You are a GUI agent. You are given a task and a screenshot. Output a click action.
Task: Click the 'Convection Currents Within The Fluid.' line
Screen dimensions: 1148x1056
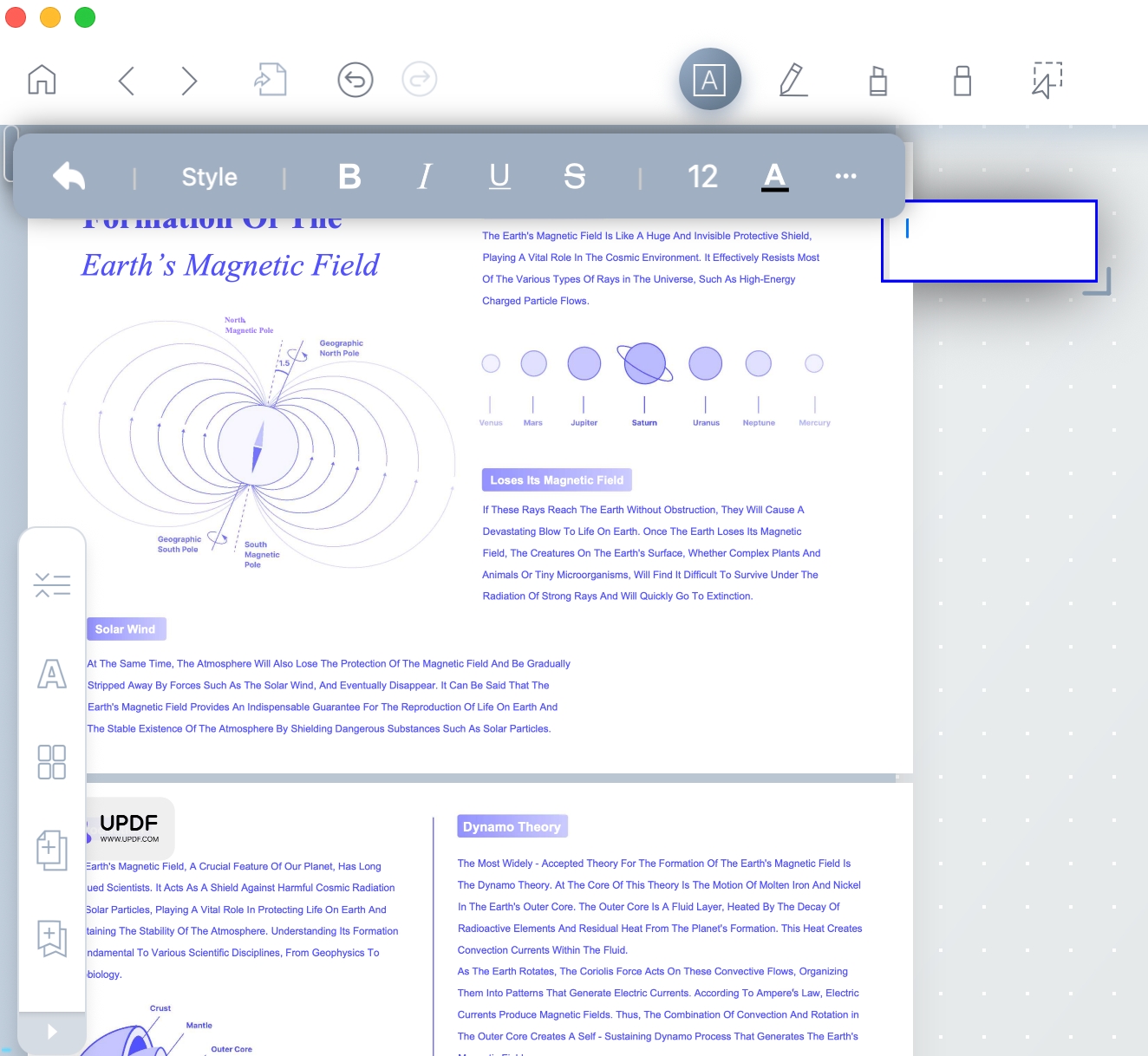coord(543,950)
